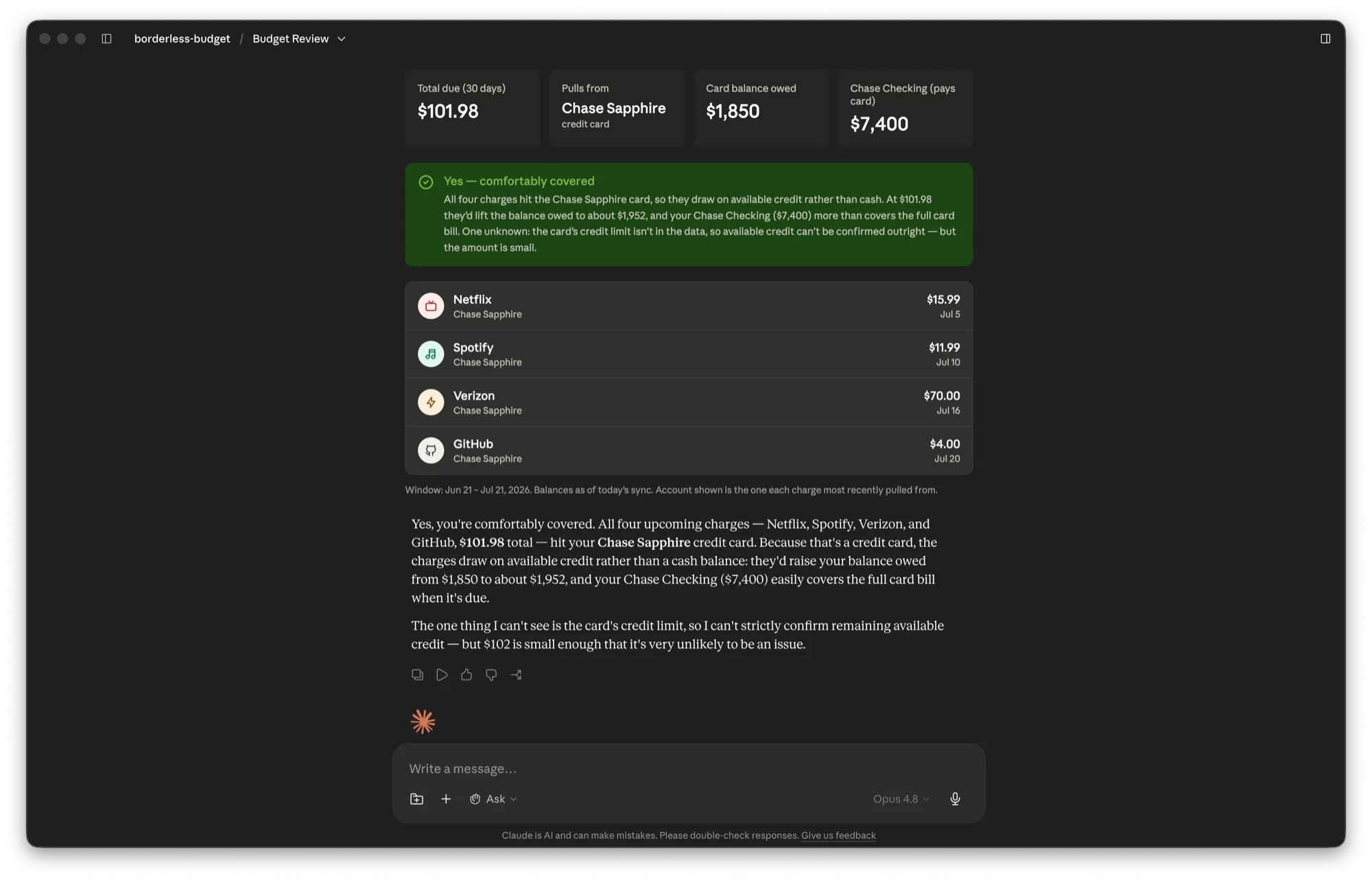Click the close window traffic light
The height and width of the screenshot is (880, 1372).
pos(45,38)
